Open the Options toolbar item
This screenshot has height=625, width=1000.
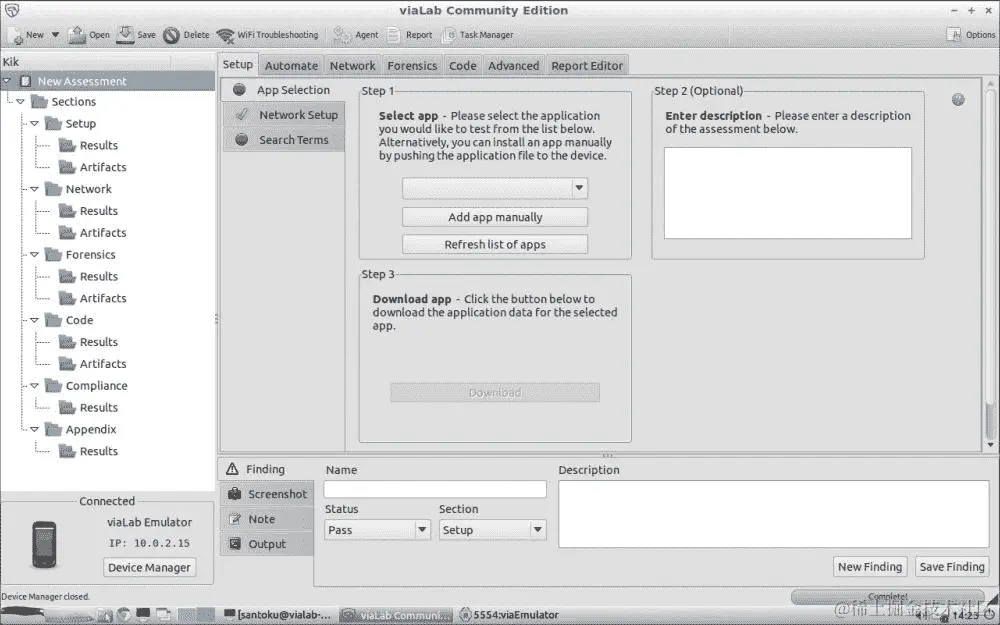pos(971,35)
